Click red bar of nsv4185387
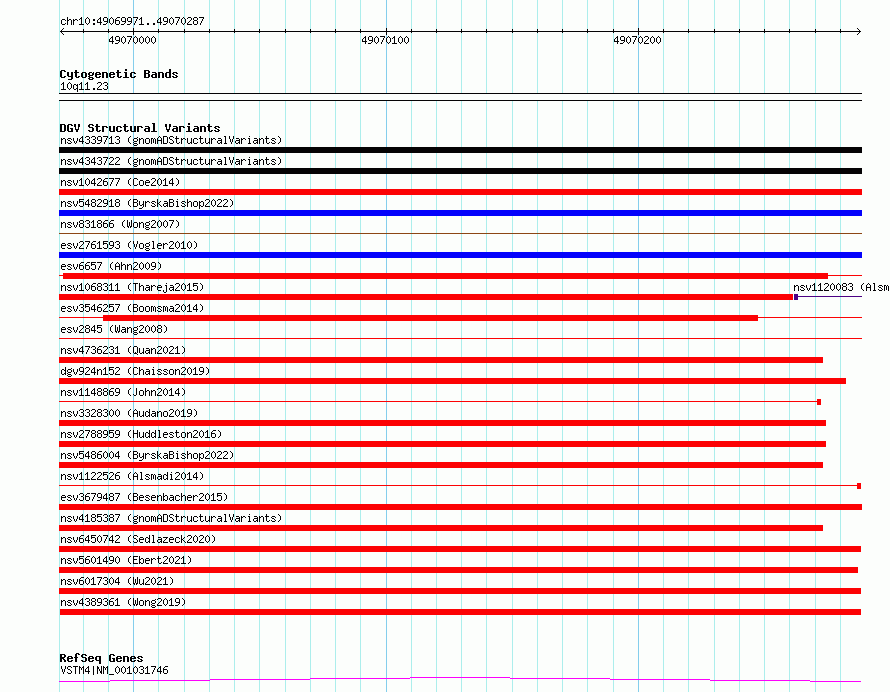Screen dimensions: 890x692 coord(441,528)
